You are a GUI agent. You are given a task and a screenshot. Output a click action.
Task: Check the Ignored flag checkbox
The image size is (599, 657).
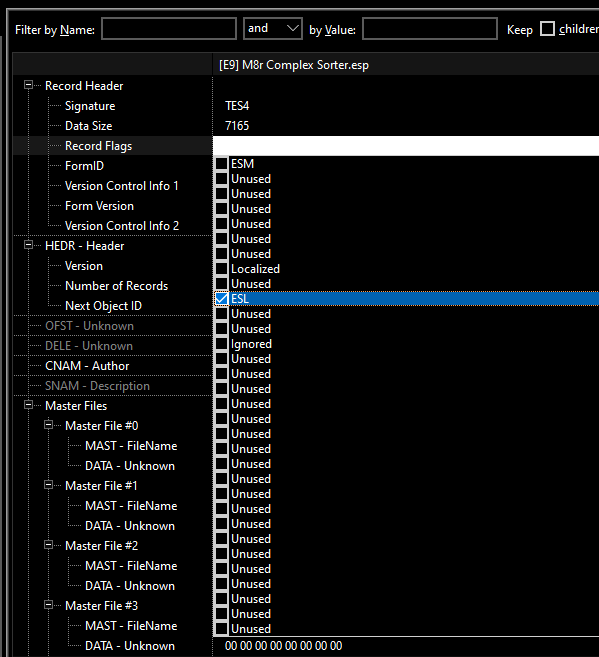tap(222, 344)
